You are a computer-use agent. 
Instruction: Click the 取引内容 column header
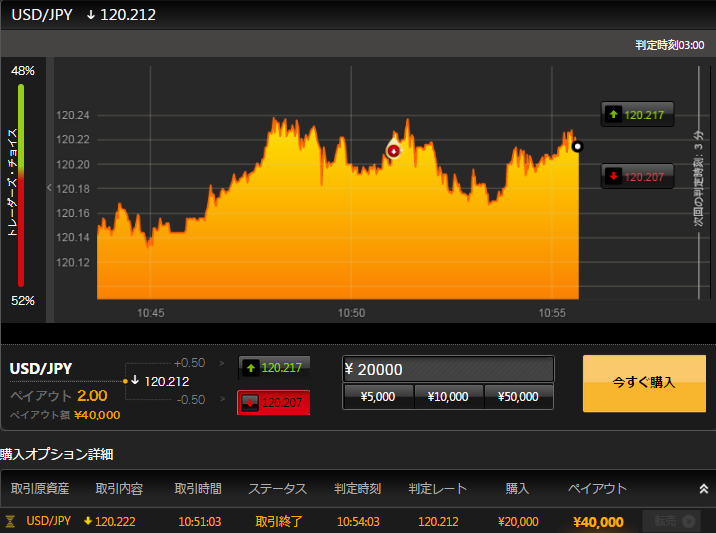click(x=119, y=489)
